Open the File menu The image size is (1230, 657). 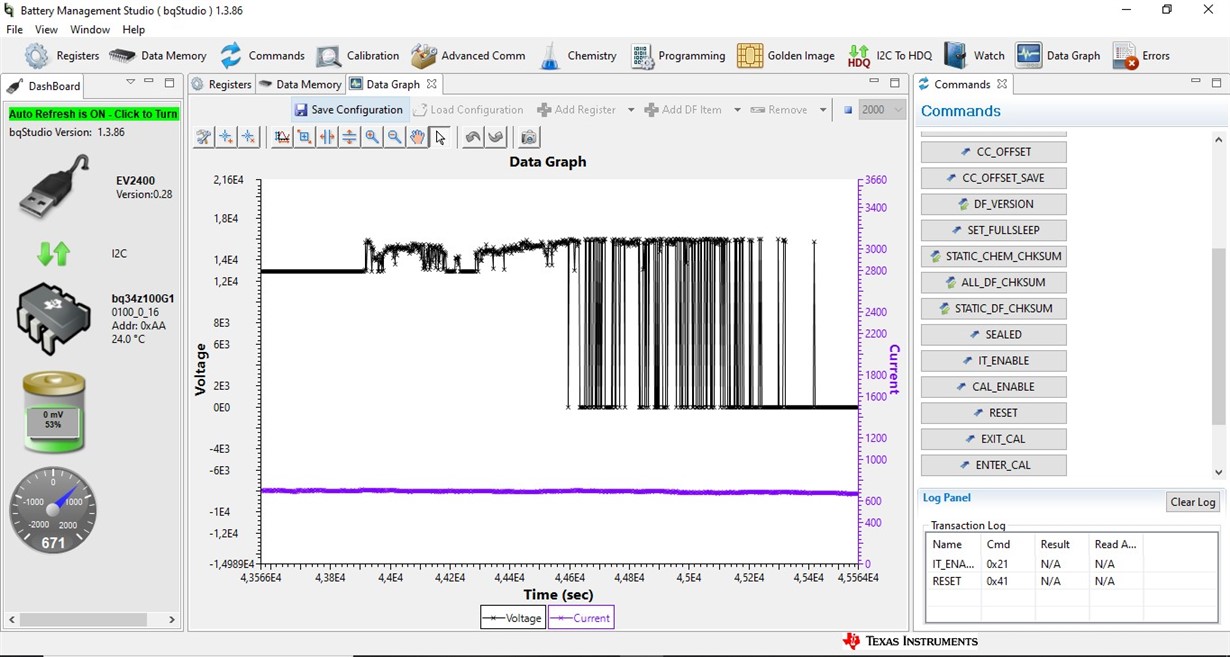(x=14, y=30)
